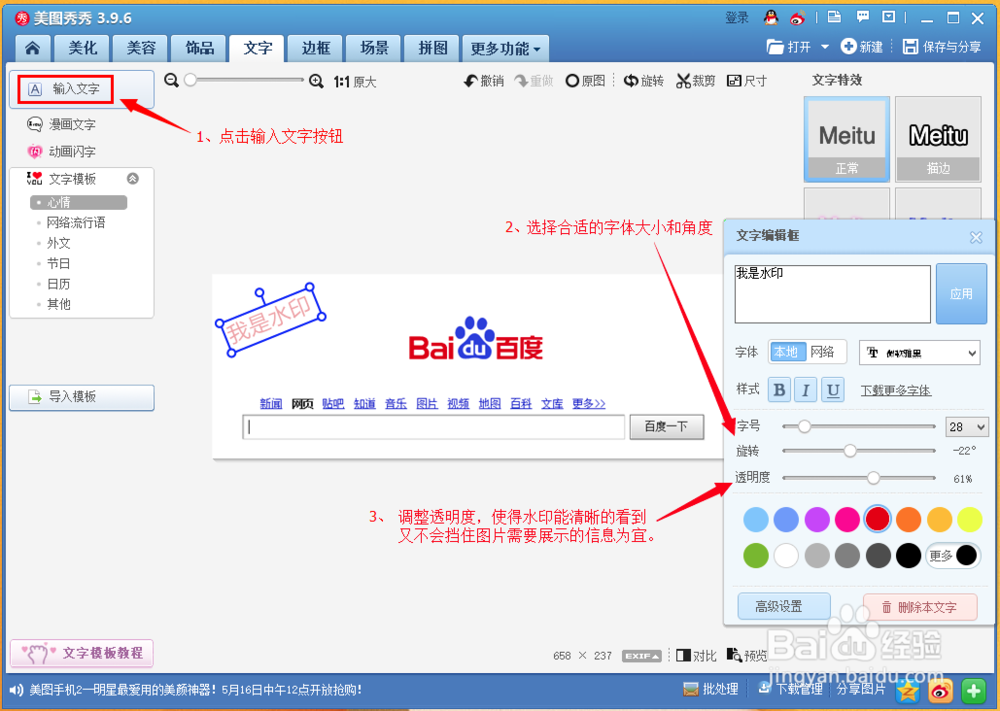Click the 1:1 原大 button

pyautogui.click(x=355, y=82)
